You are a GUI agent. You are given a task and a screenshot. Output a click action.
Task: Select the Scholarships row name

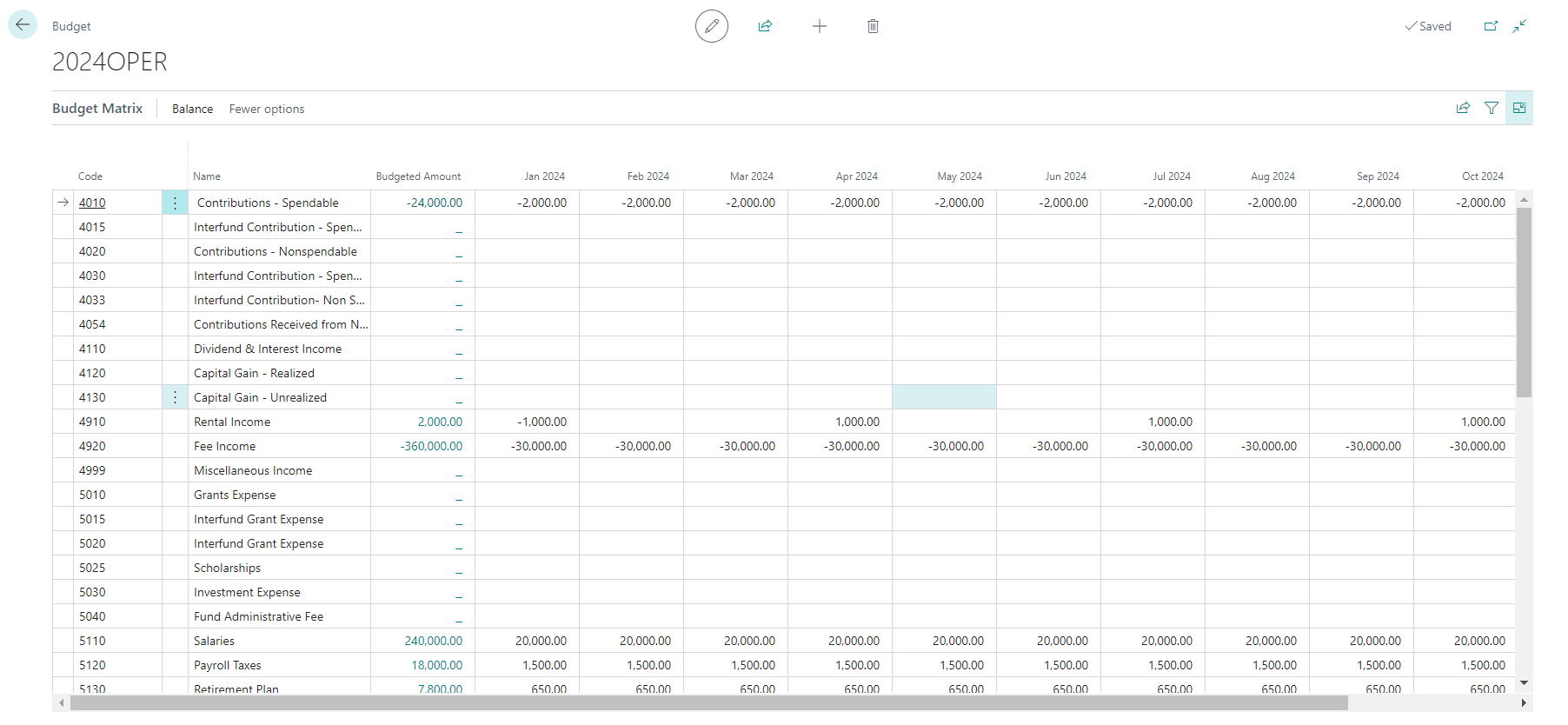(x=227, y=568)
